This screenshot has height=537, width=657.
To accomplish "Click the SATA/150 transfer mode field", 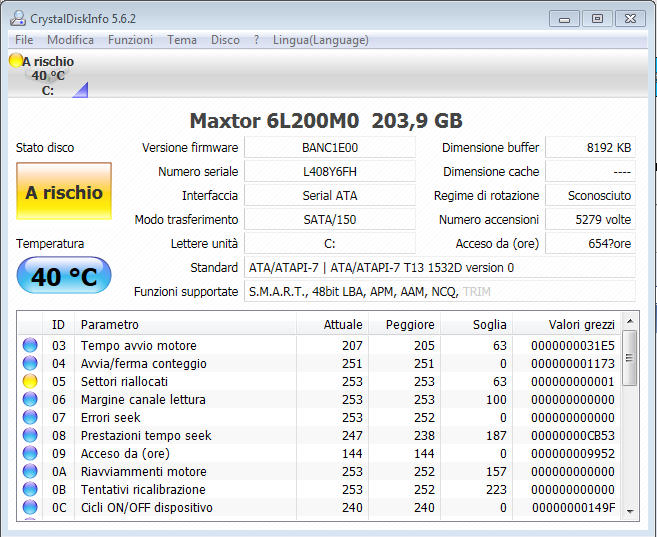I will 330,219.
